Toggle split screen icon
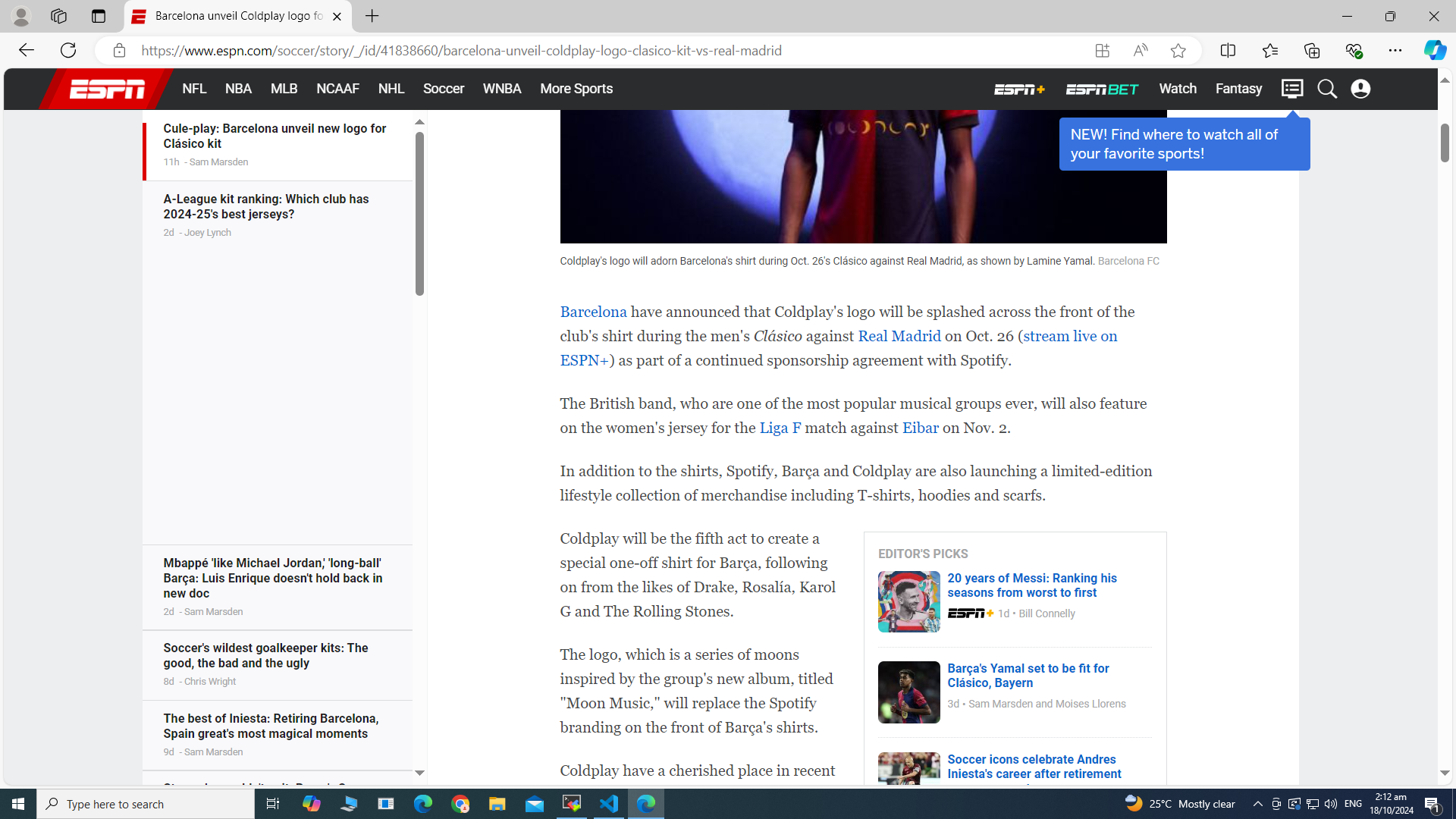Screen dimensions: 1456x819 pyautogui.click(x=1228, y=51)
